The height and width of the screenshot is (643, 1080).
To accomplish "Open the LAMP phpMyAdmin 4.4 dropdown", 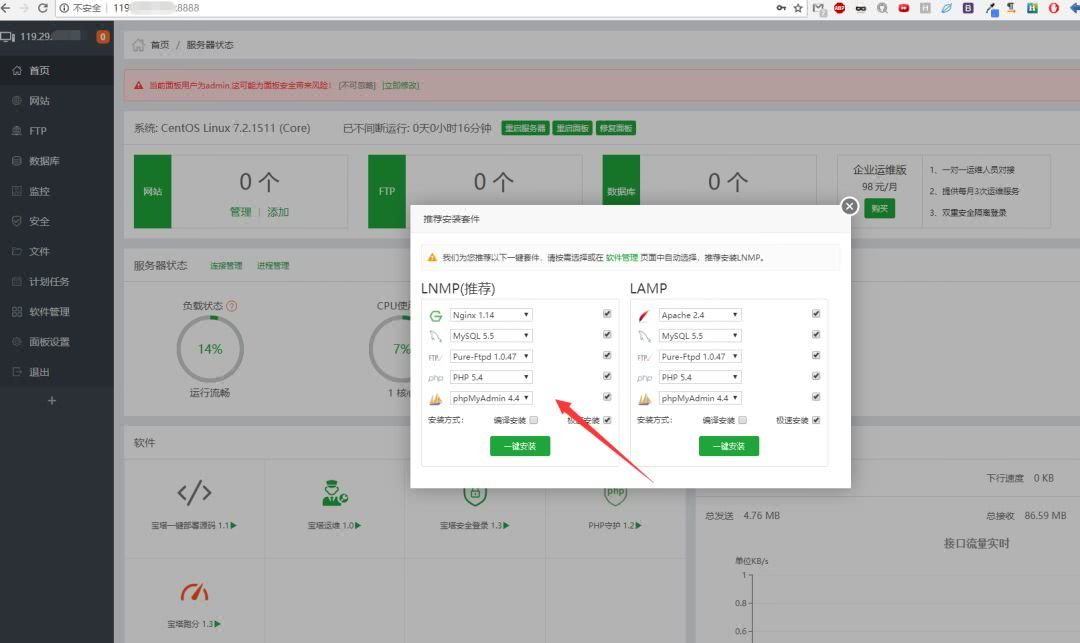I will (x=700, y=398).
